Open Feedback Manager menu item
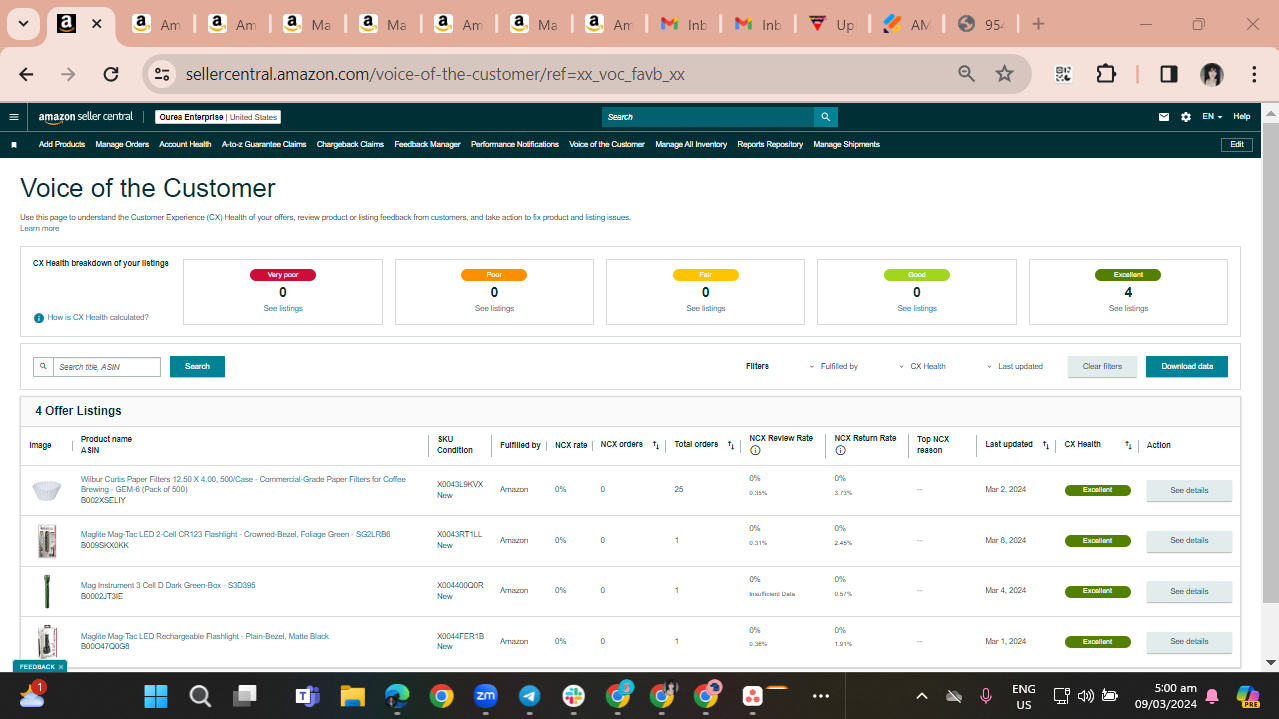Screen dimensions: 1279x719 [x=427, y=144]
